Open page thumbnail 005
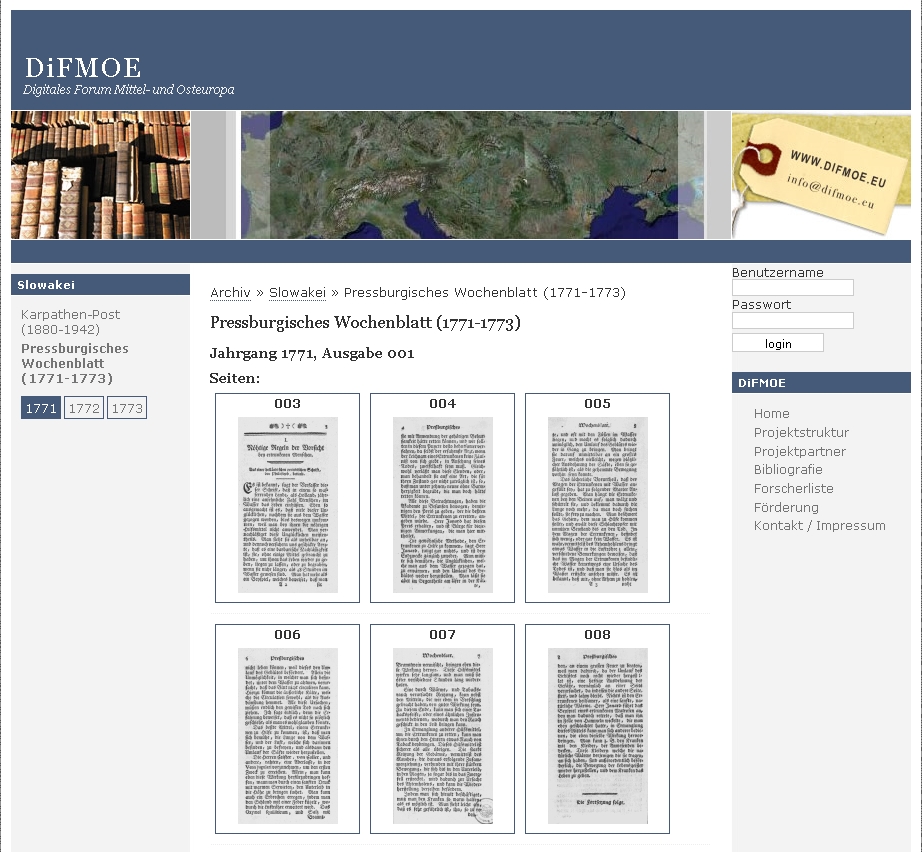The width and height of the screenshot is (922, 852). coord(597,504)
